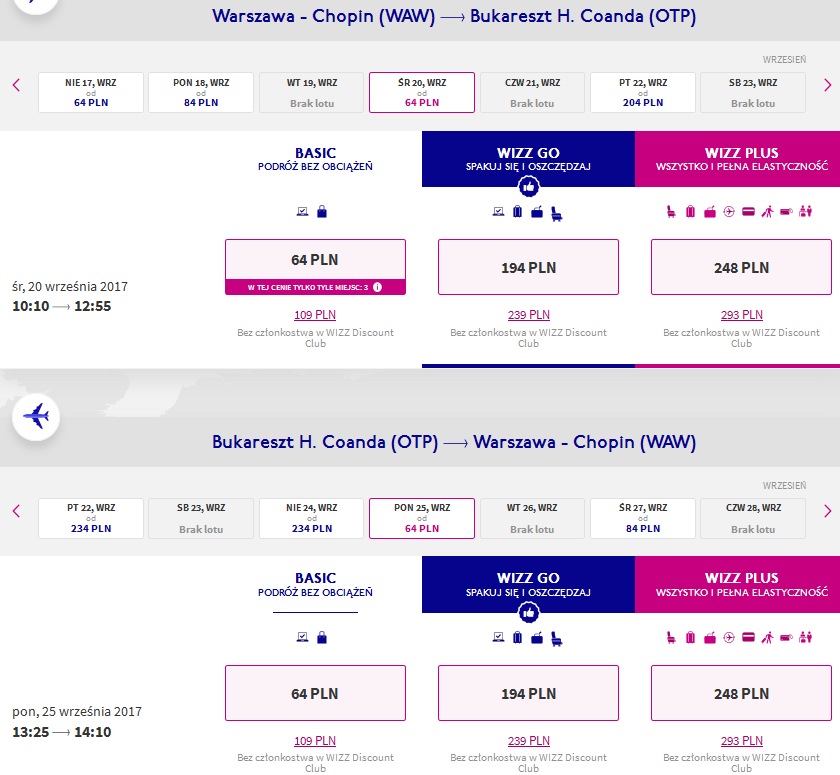Click 109 PLN non-member price for return BASIC
The height and width of the screenshot is (775, 840).
tap(315, 741)
